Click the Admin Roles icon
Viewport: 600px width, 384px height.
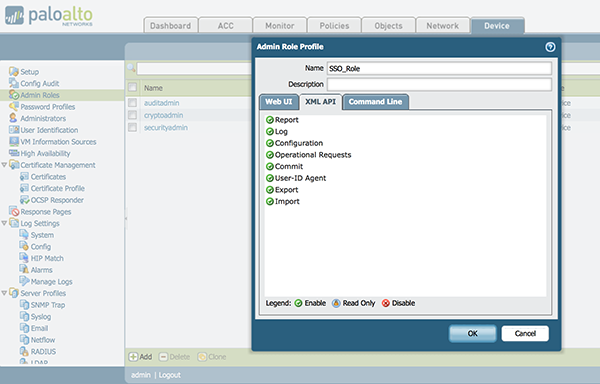click(x=14, y=95)
